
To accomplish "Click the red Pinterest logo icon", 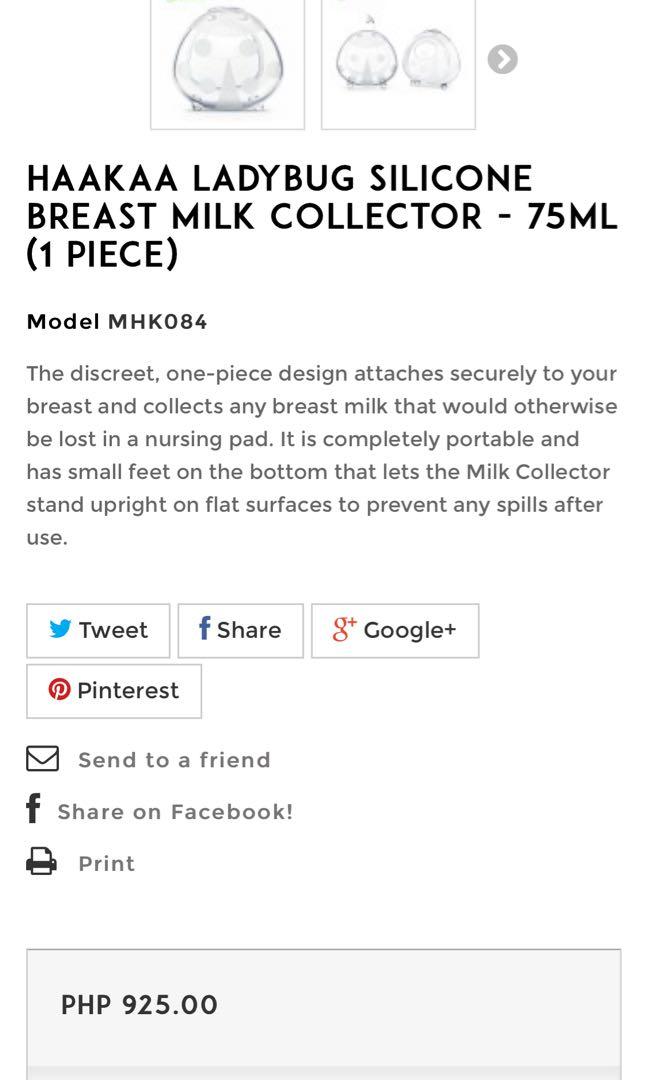I will click(x=60, y=690).
